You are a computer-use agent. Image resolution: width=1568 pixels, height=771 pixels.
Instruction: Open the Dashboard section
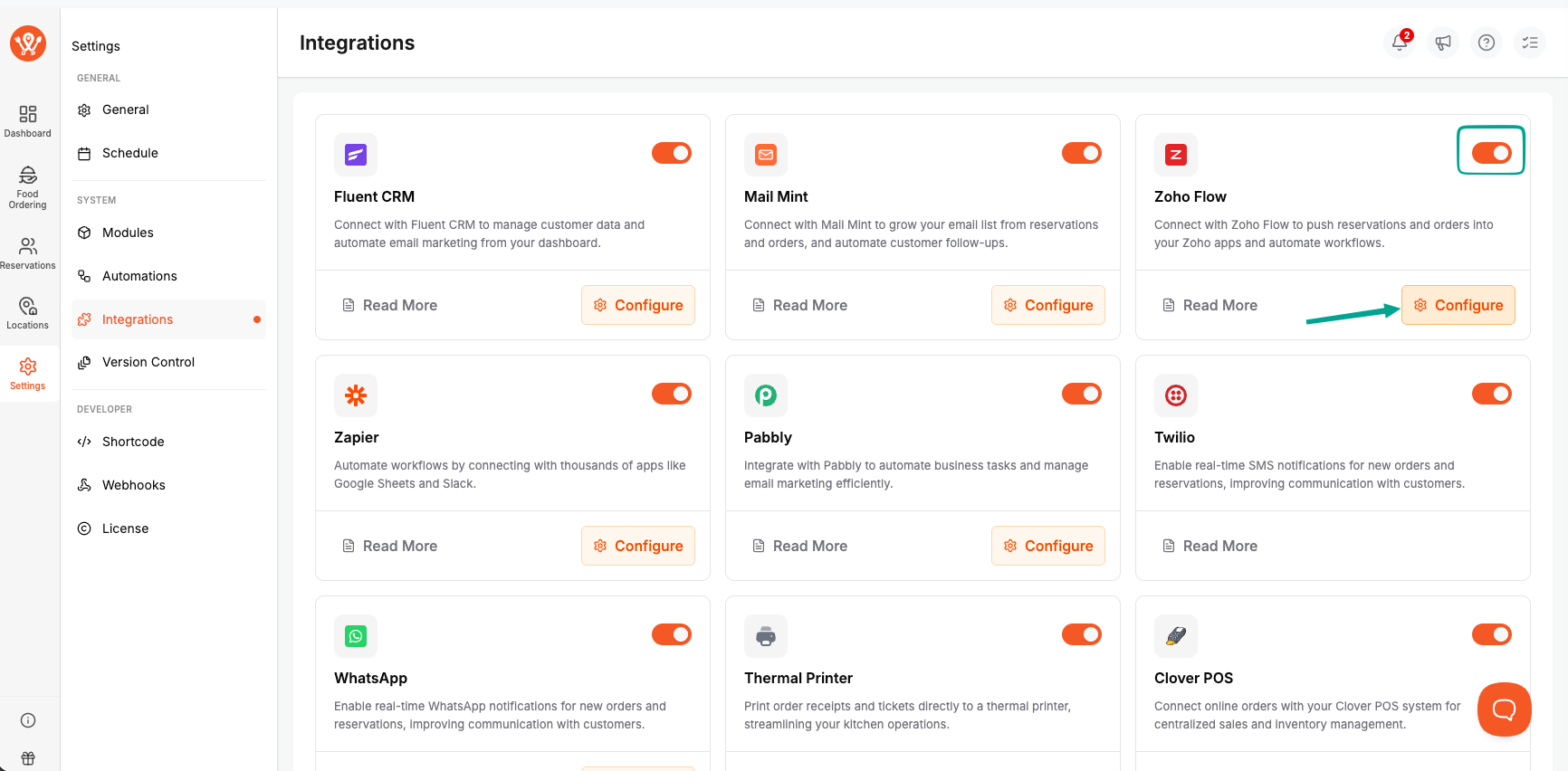(28, 121)
